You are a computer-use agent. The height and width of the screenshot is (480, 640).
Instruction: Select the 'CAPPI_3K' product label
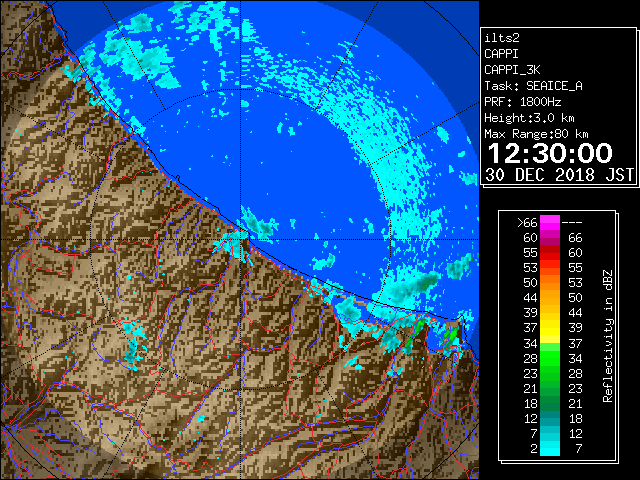click(x=512, y=70)
